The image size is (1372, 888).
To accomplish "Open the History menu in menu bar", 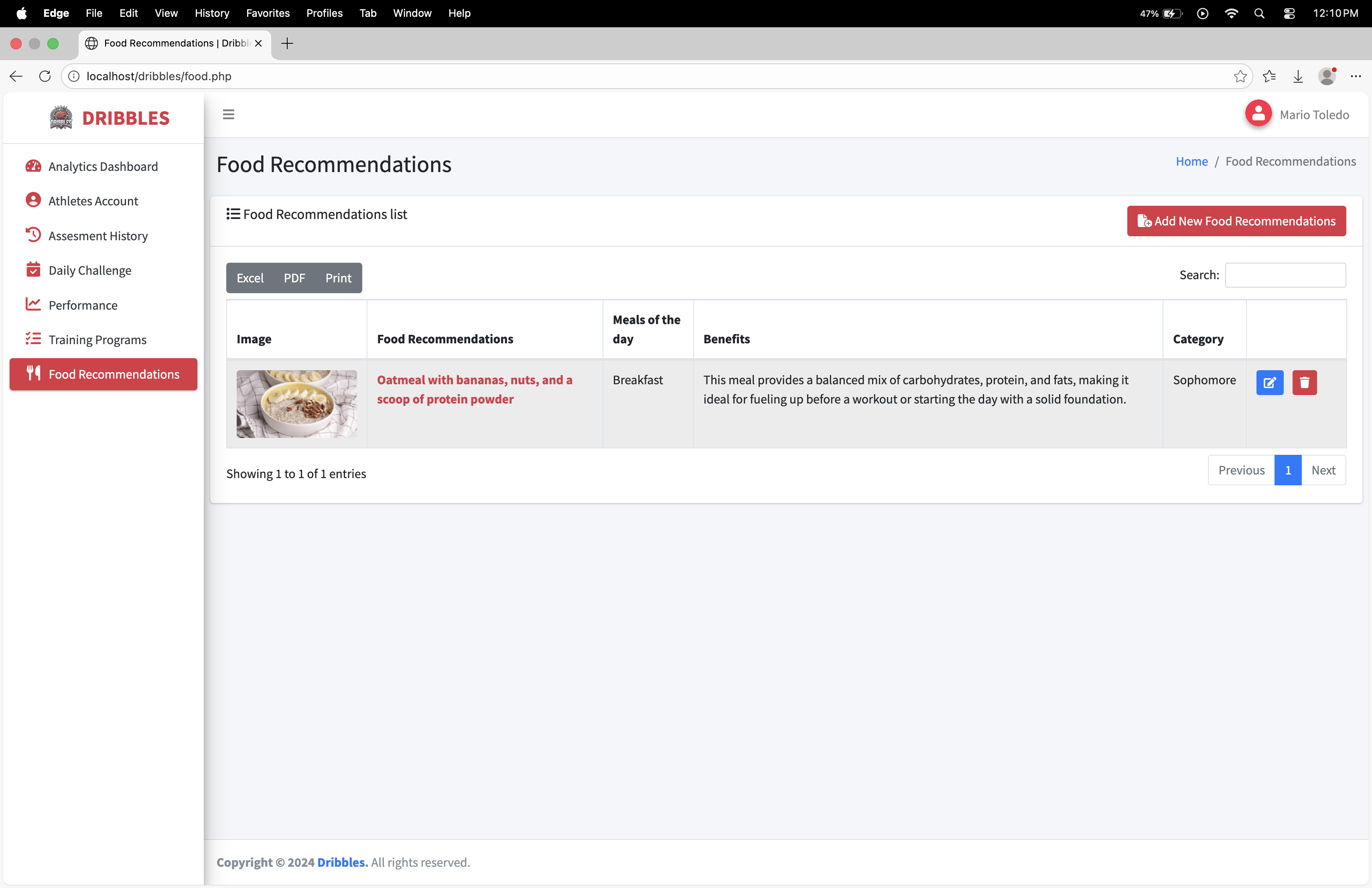I will tap(211, 13).
